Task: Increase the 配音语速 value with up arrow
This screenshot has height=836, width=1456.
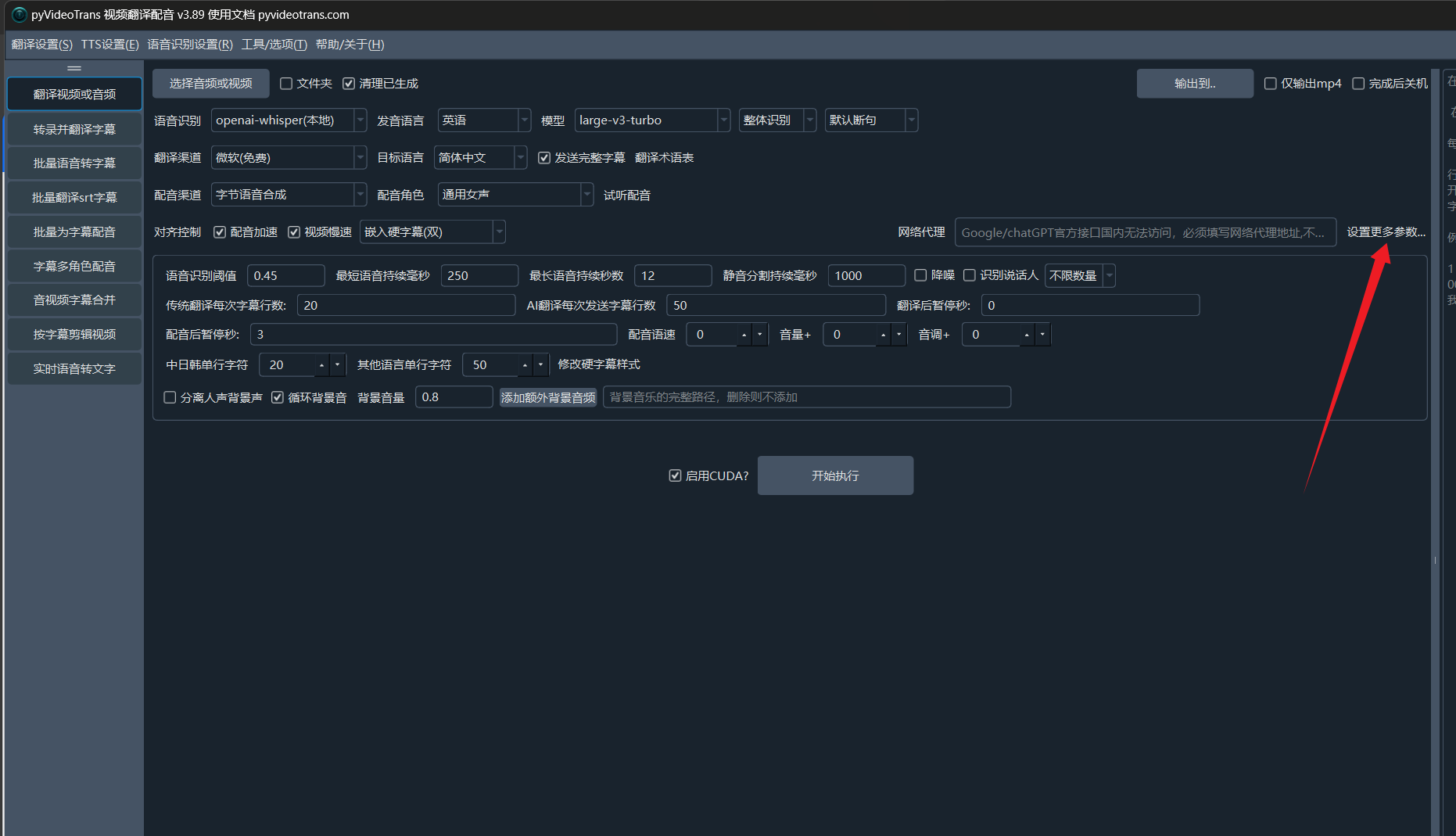Action: tap(744, 335)
